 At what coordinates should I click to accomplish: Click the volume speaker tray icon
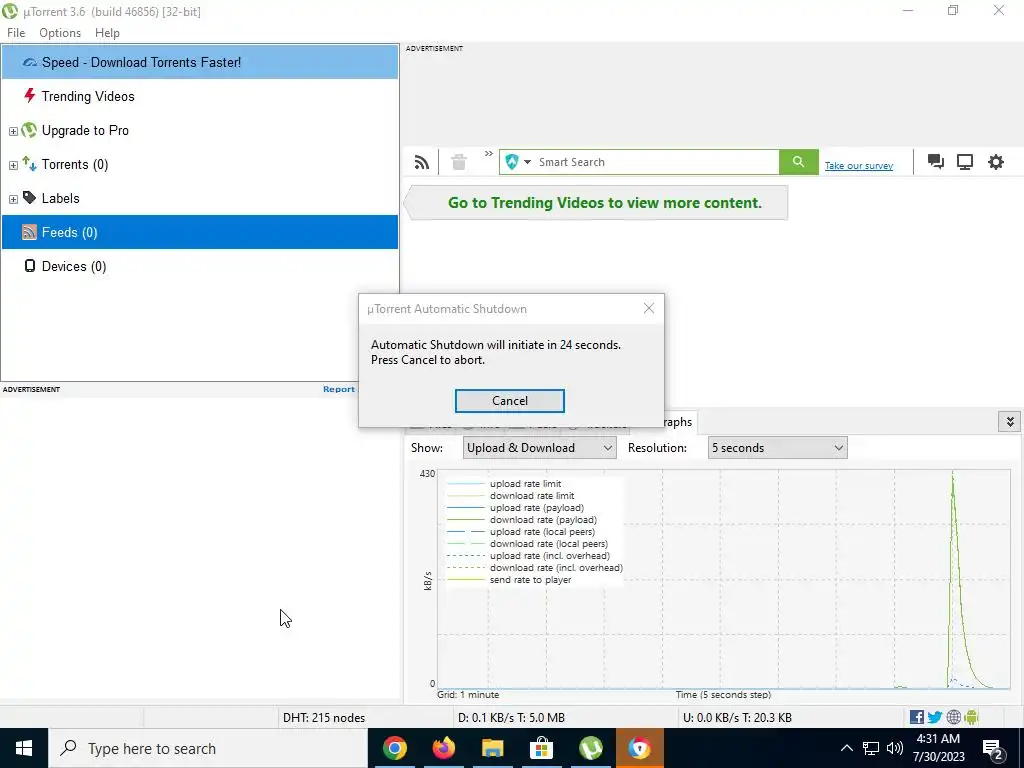(895, 748)
